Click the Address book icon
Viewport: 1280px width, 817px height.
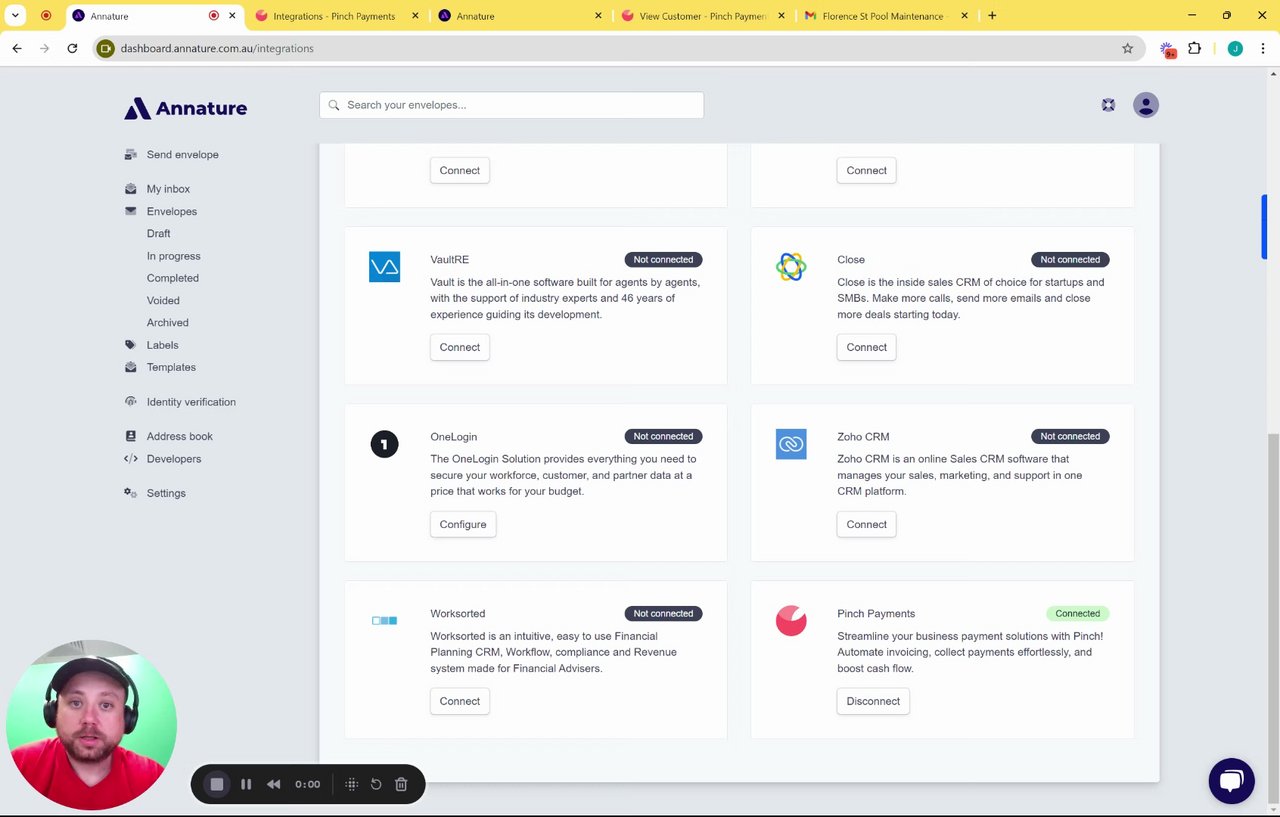click(x=130, y=436)
